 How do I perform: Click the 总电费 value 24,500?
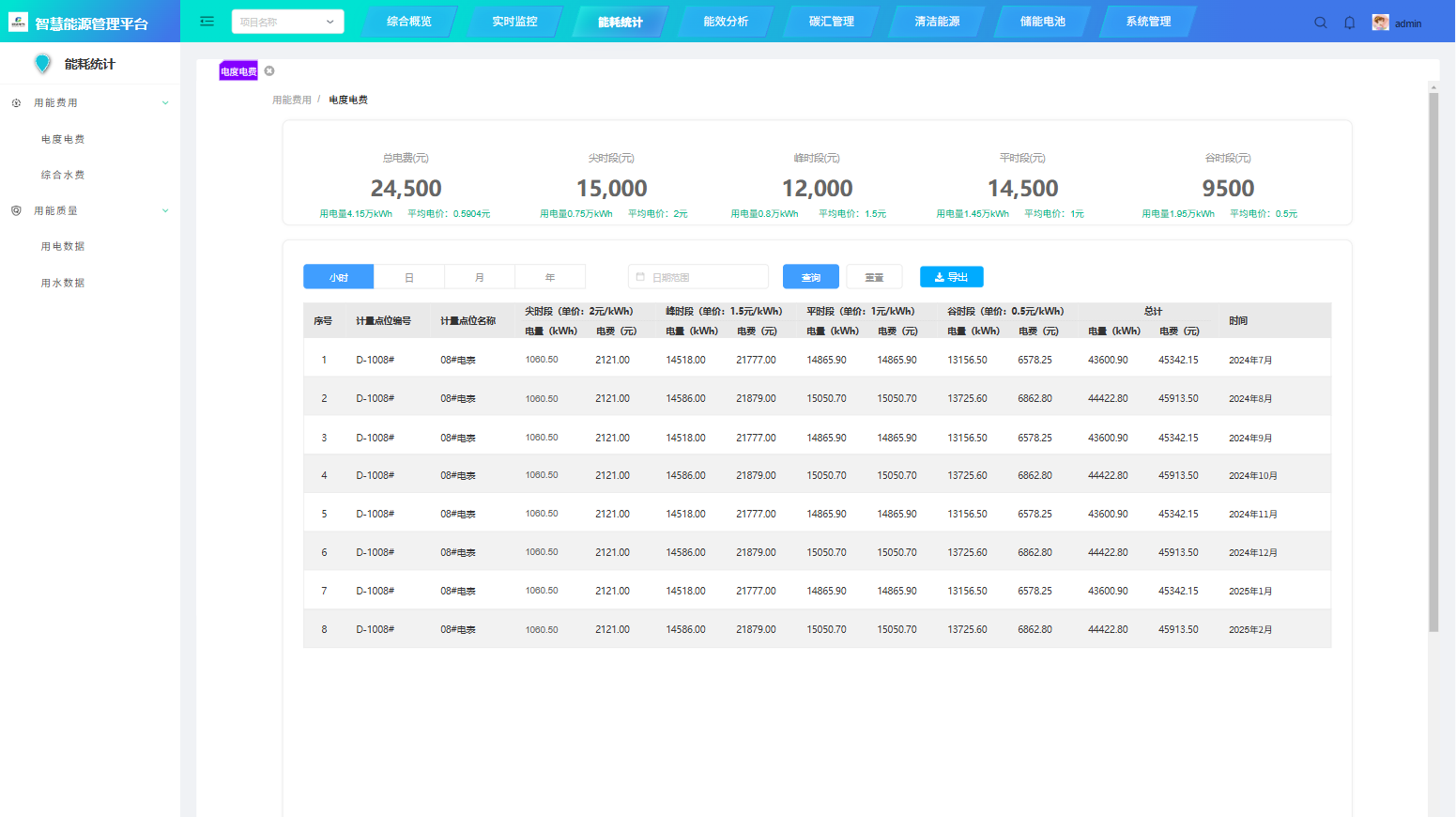(x=406, y=189)
